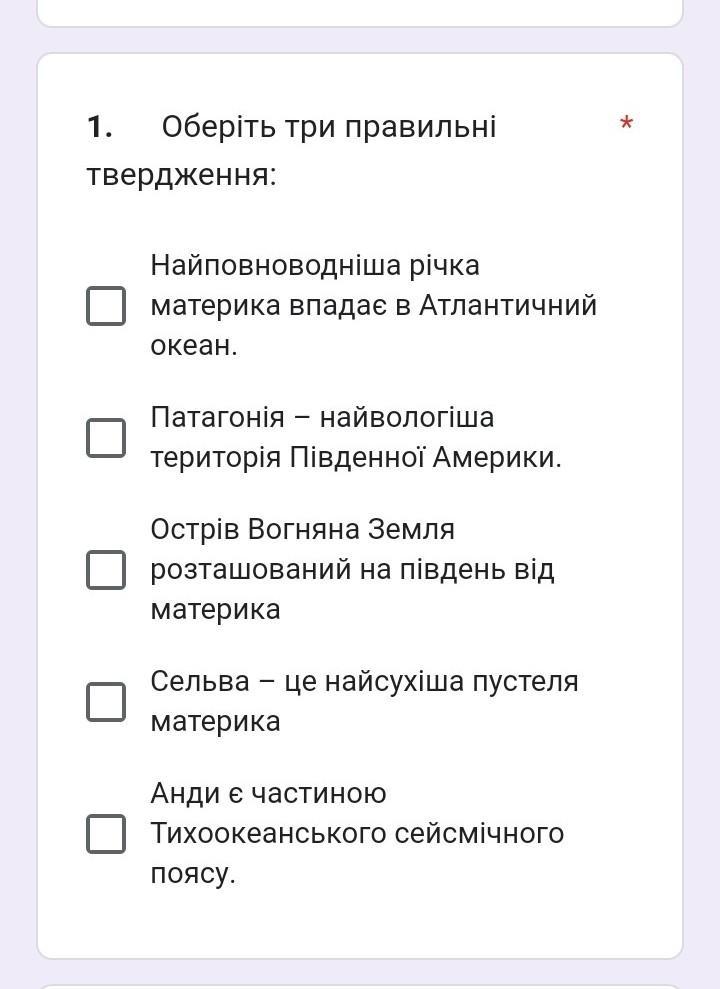
Task: Tick the Патагонія – найвологіша територія checkbox
Action: coord(106,438)
